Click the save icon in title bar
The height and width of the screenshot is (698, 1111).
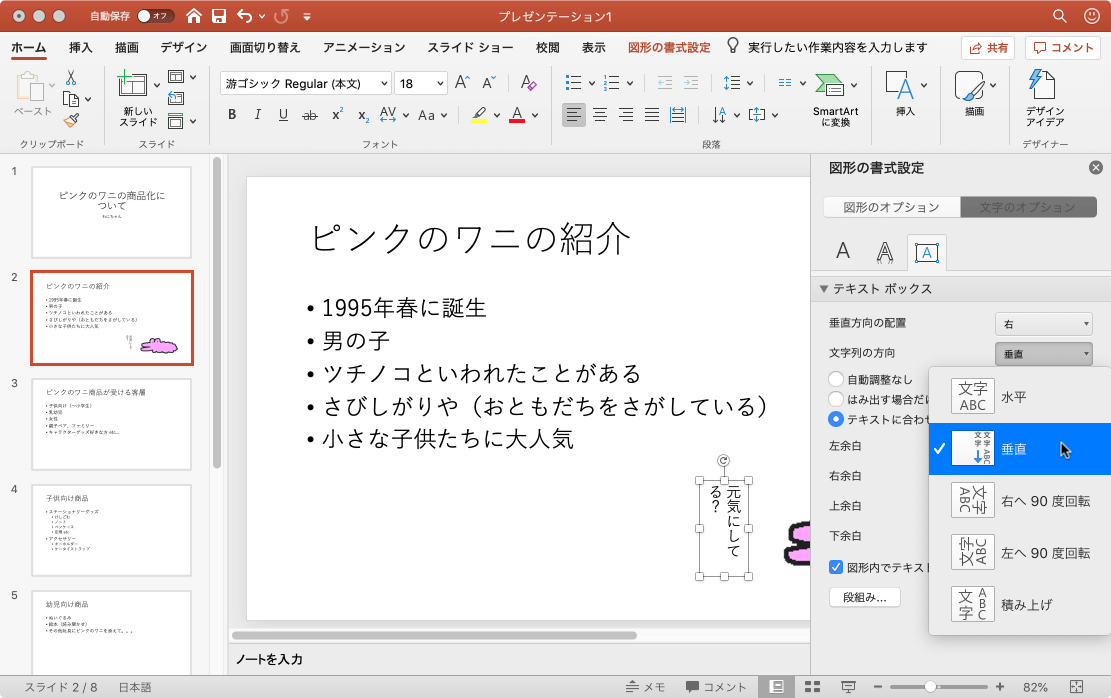218,16
